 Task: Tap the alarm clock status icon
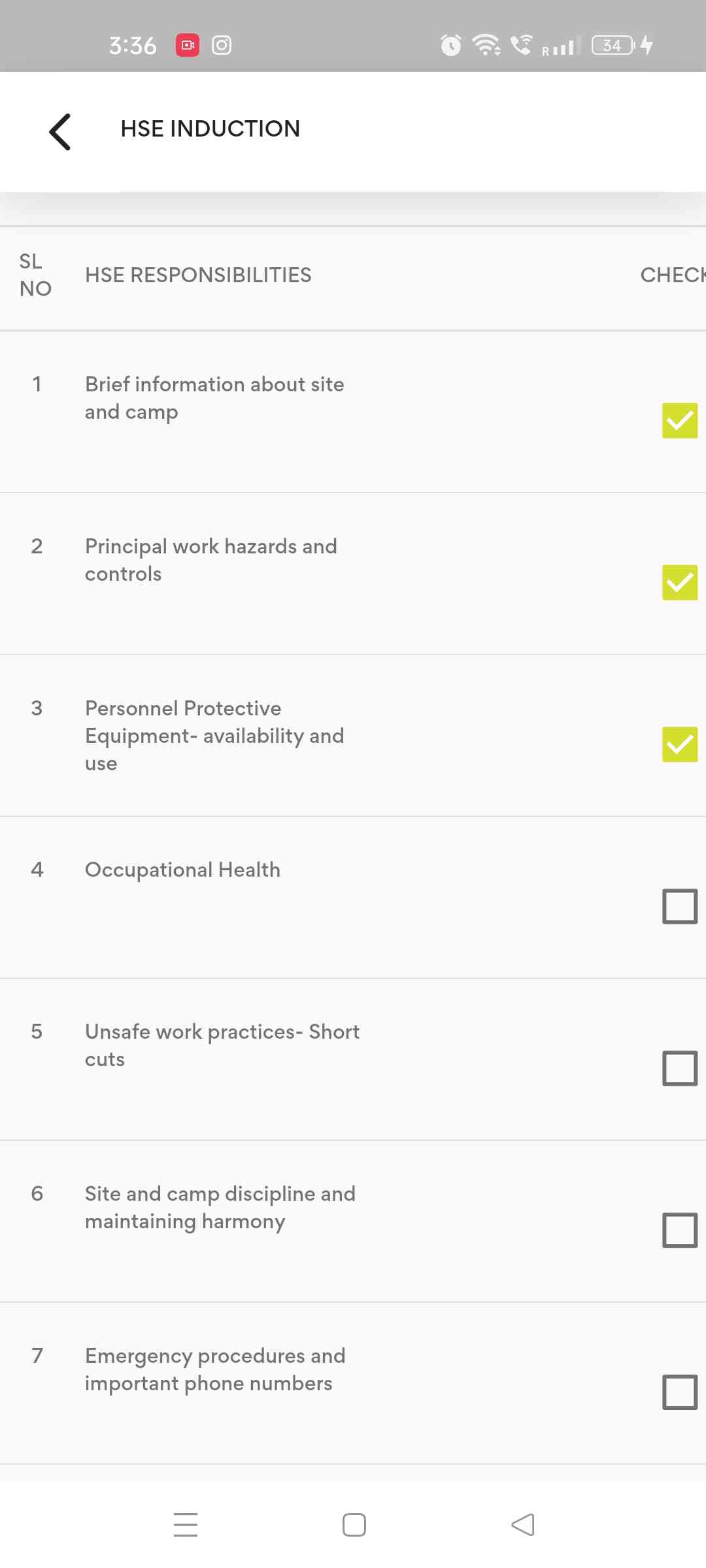[450, 45]
